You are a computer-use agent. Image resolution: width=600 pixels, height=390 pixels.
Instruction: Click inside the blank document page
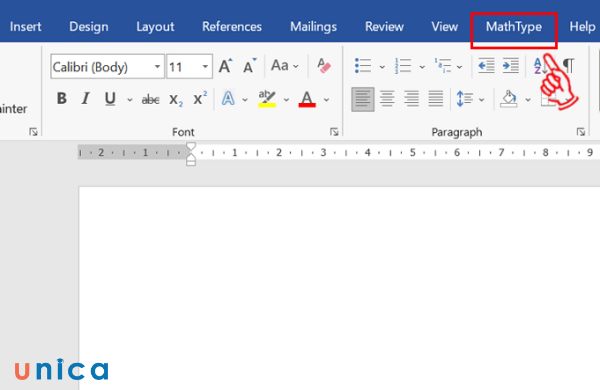pyautogui.click(x=339, y=288)
